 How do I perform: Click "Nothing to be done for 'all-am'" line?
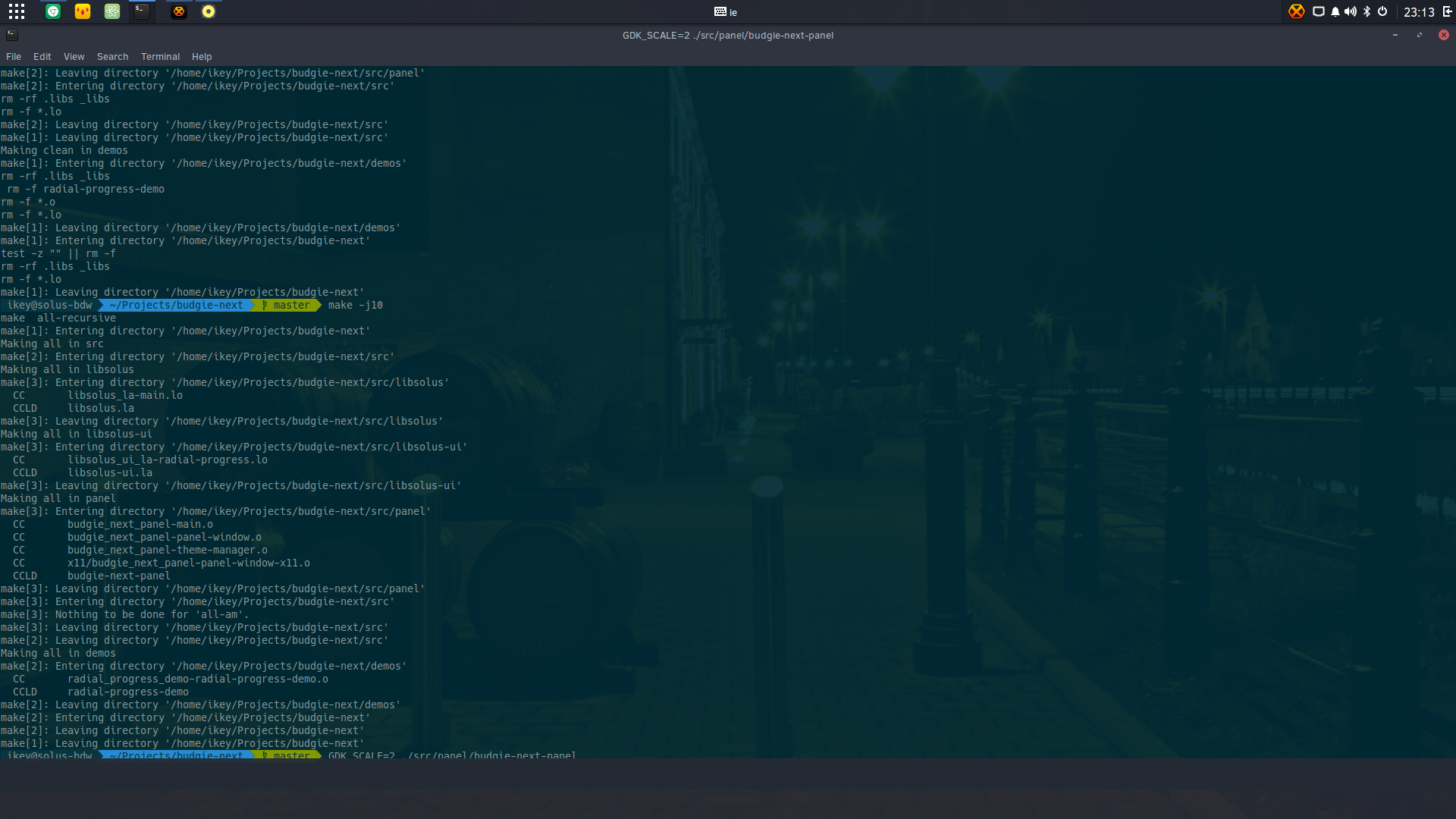pos(124,615)
